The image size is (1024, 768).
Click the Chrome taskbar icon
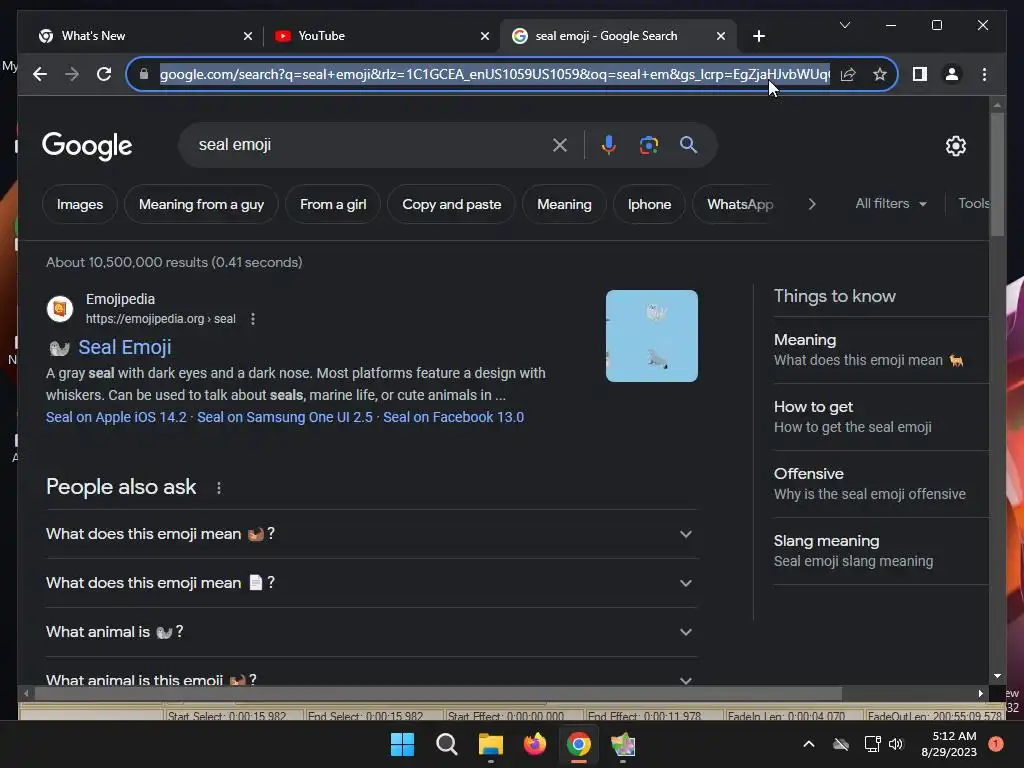(x=579, y=744)
